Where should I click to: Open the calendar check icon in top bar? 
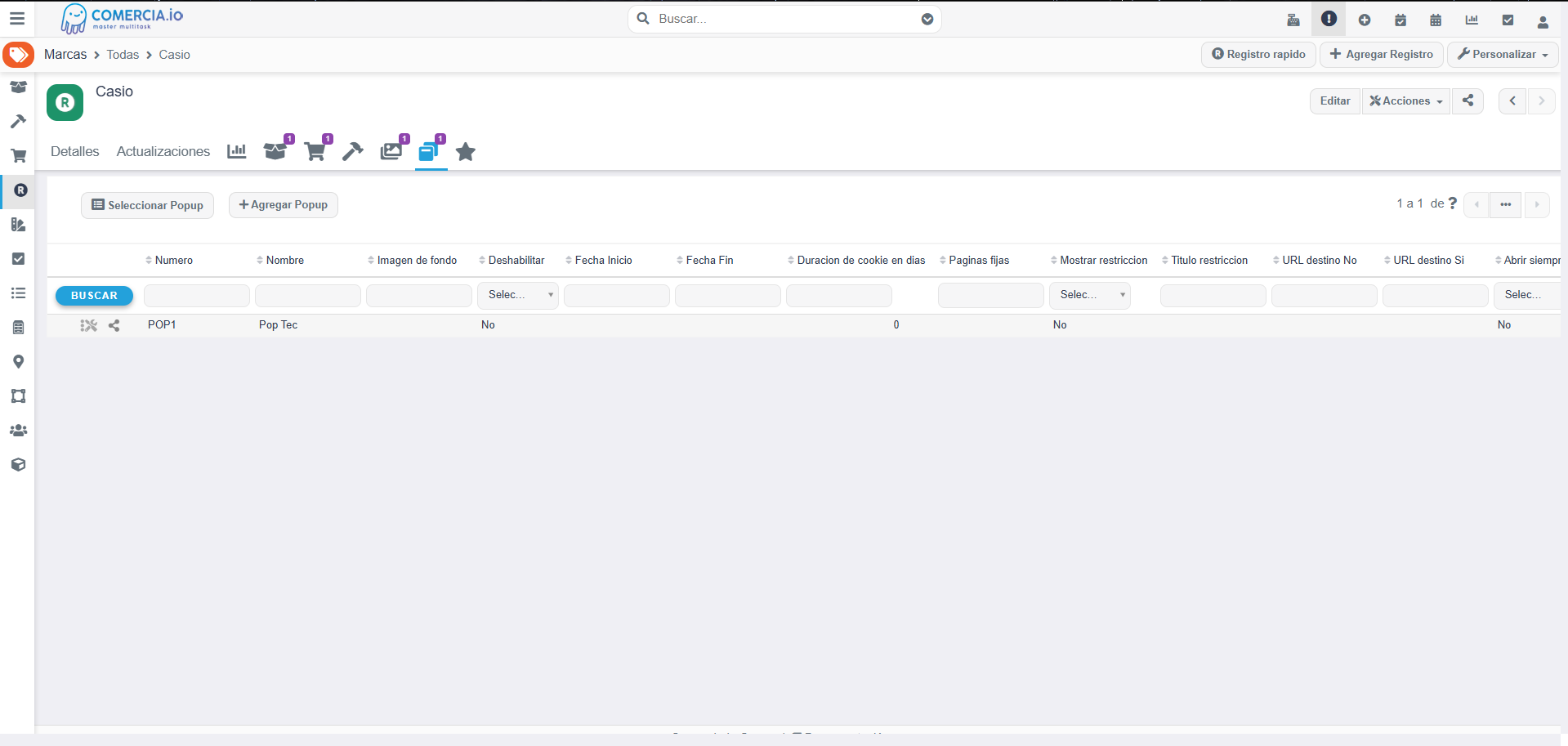(1400, 20)
